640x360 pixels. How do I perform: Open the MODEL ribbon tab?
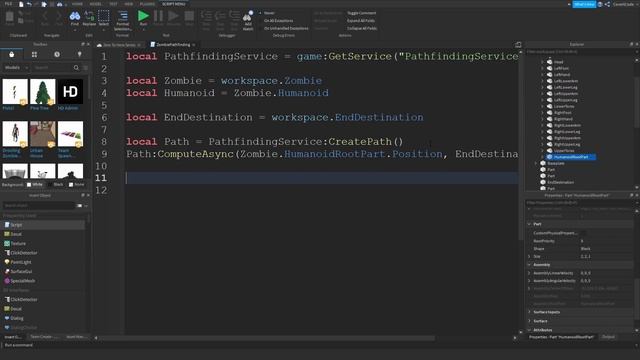pos(96,4)
